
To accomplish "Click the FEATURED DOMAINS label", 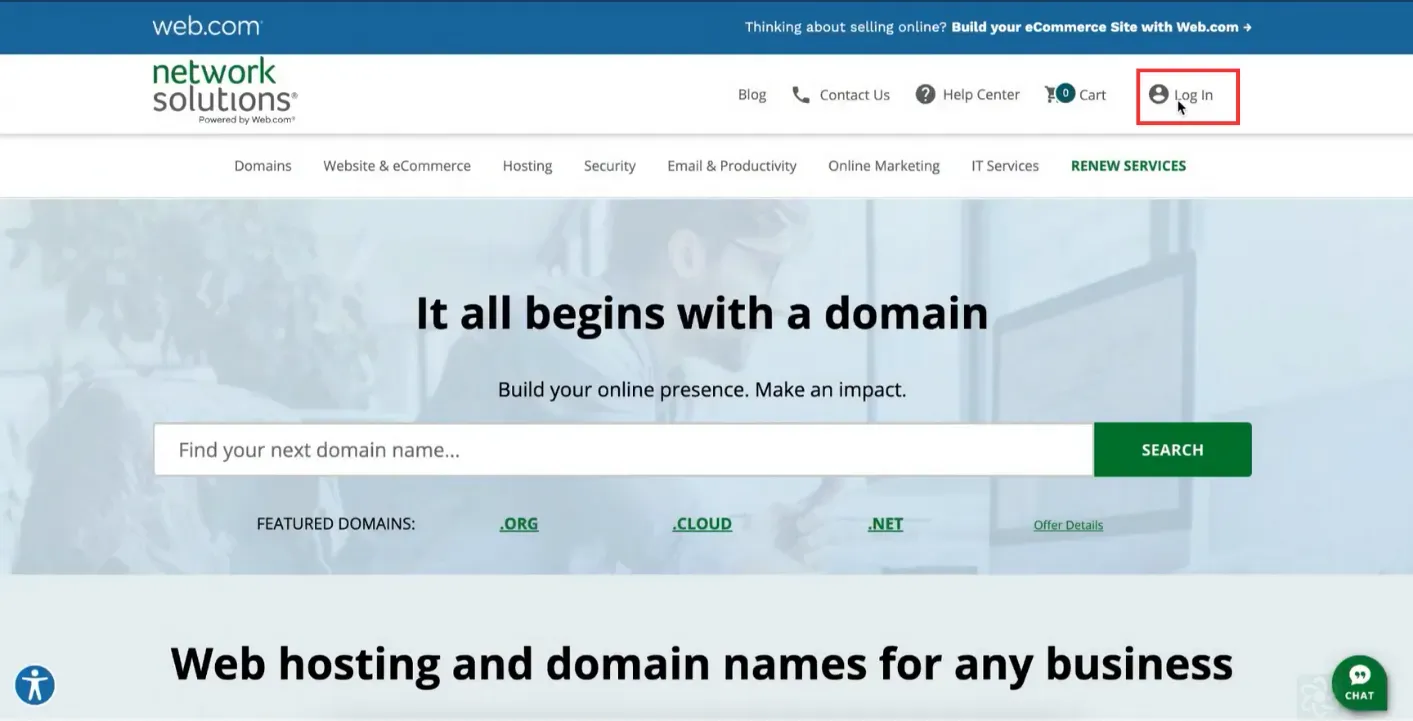I will point(336,524).
